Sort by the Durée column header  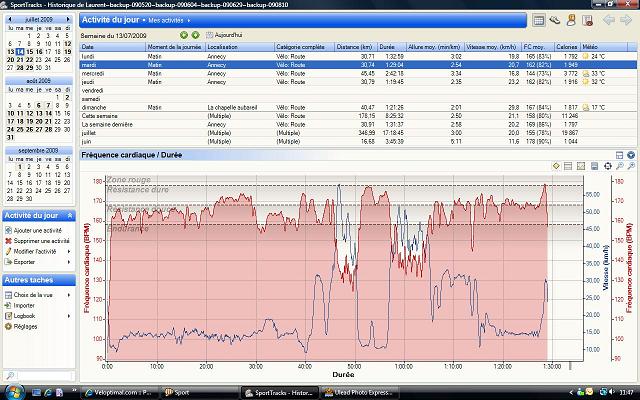tap(392, 47)
